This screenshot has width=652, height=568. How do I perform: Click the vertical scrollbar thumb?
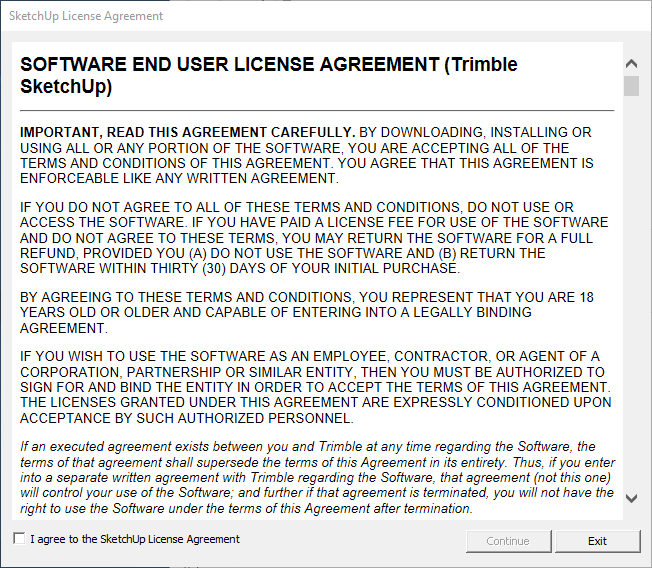tap(631, 86)
